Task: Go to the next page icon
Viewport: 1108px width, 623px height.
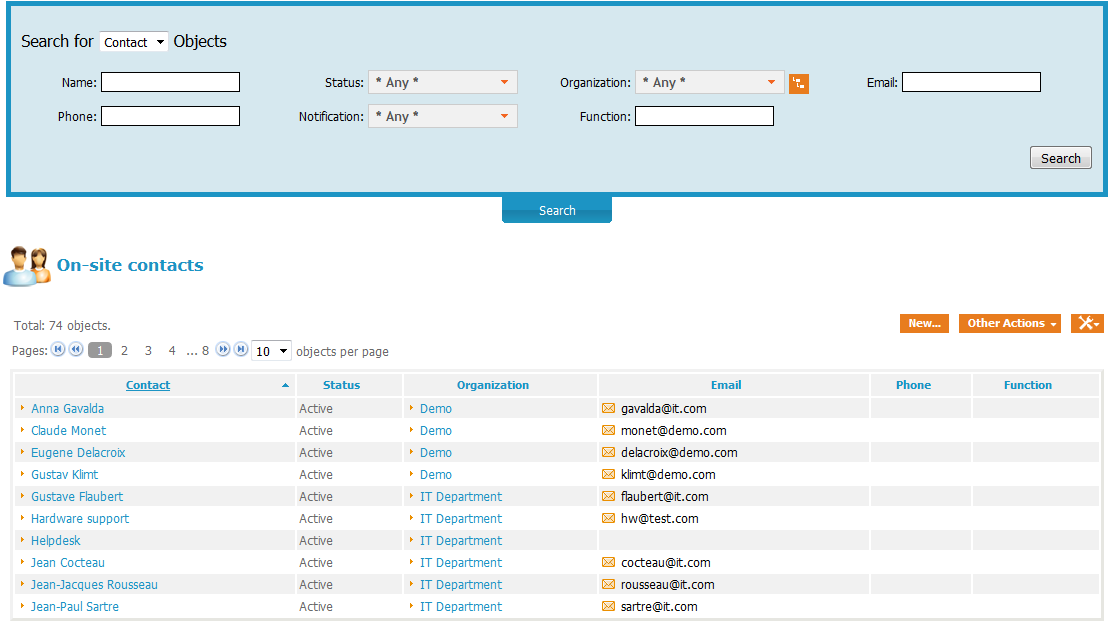Action: point(223,350)
